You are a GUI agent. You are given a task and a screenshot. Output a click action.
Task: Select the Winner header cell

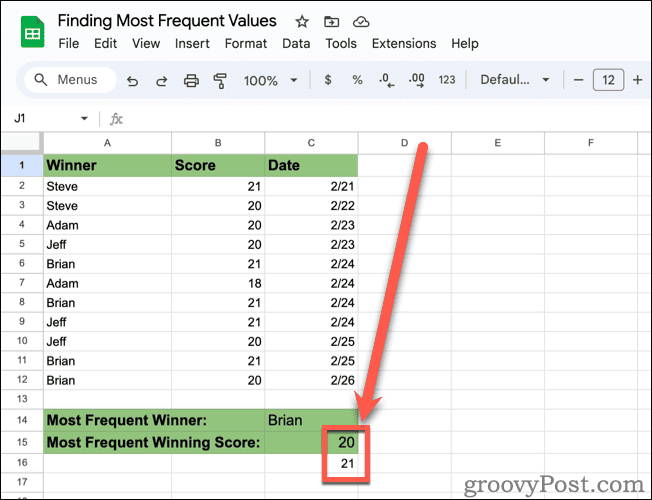[107, 165]
